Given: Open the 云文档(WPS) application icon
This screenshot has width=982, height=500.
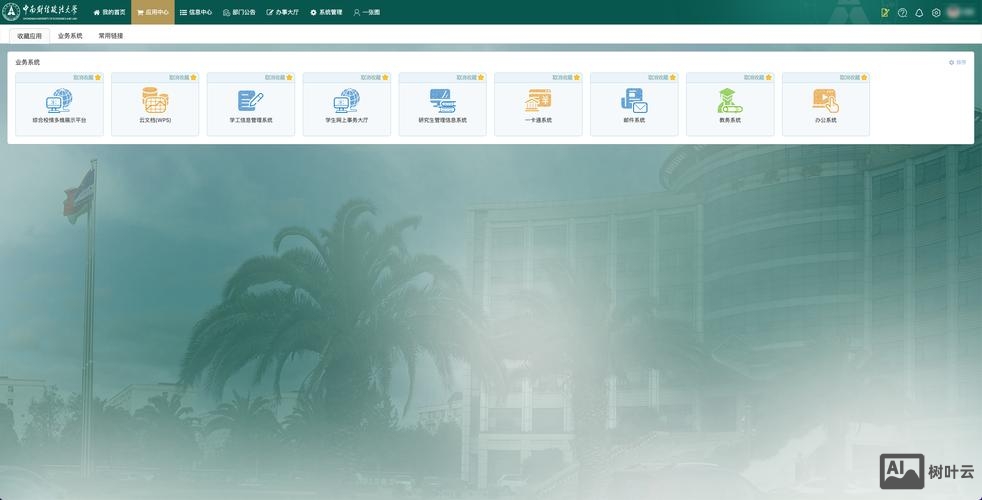Looking at the screenshot, I should [x=155, y=100].
